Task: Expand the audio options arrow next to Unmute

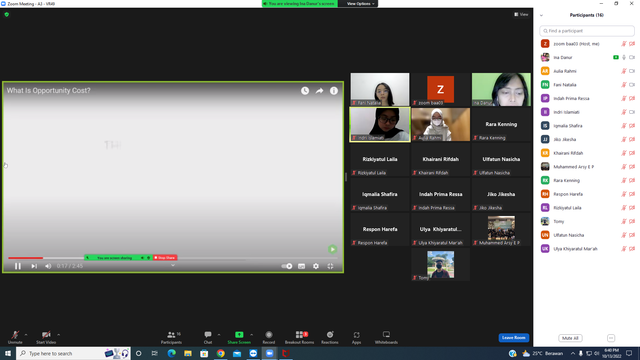Action: (26, 335)
